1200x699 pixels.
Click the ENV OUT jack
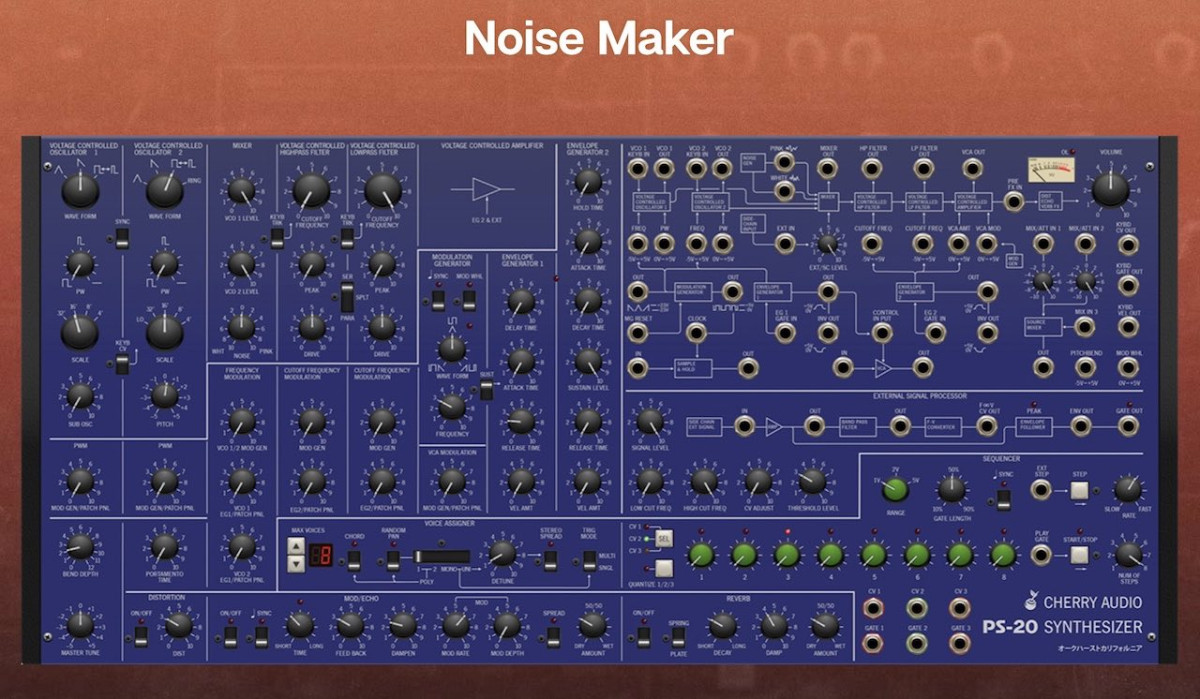coord(1081,426)
